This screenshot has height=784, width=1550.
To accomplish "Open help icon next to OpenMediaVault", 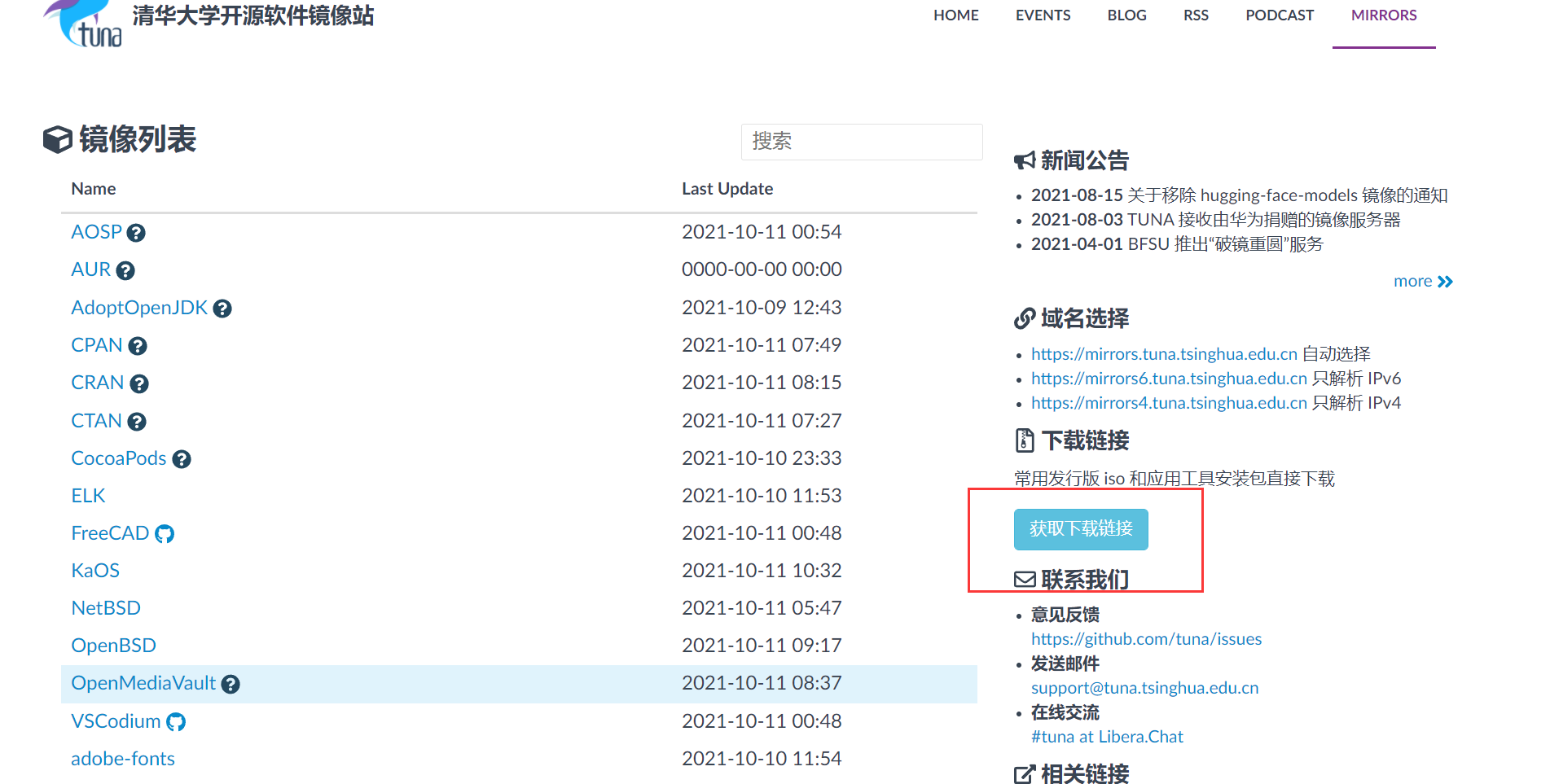I will click(231, 685).
